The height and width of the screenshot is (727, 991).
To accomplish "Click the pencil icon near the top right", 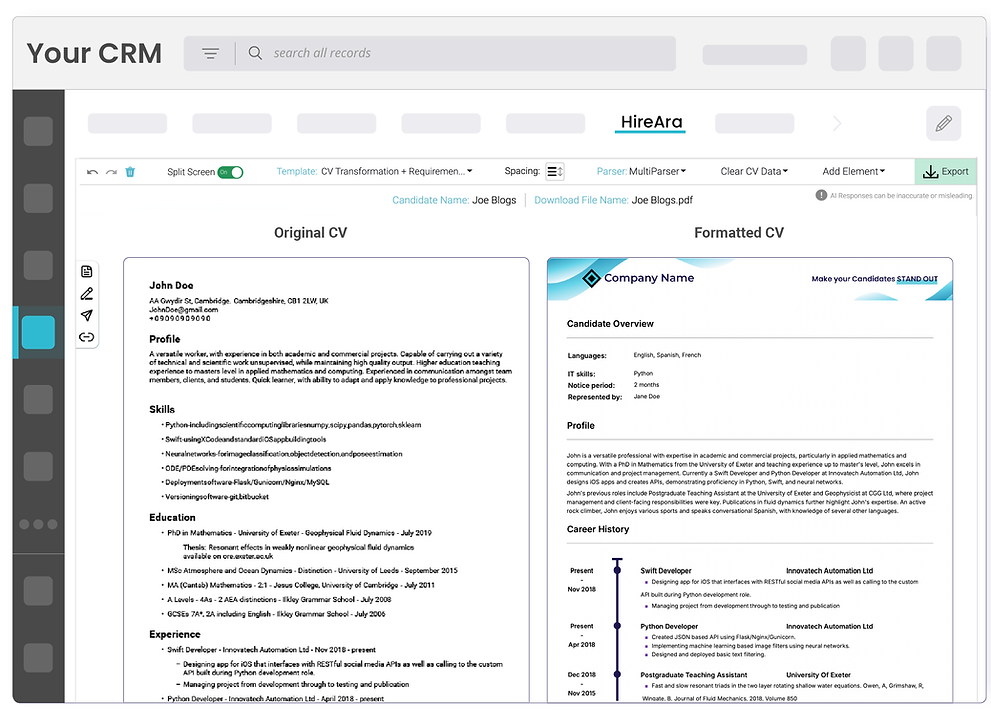I will [x=943, y=123].
